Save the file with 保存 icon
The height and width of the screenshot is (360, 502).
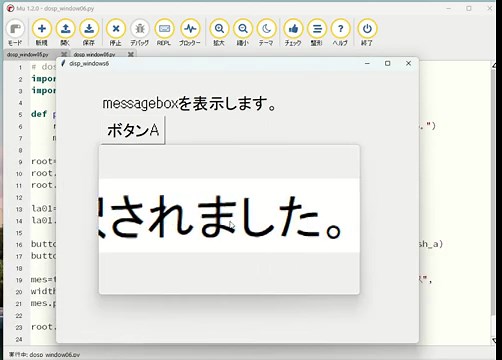pyautogui.click(x=89, y=32)
